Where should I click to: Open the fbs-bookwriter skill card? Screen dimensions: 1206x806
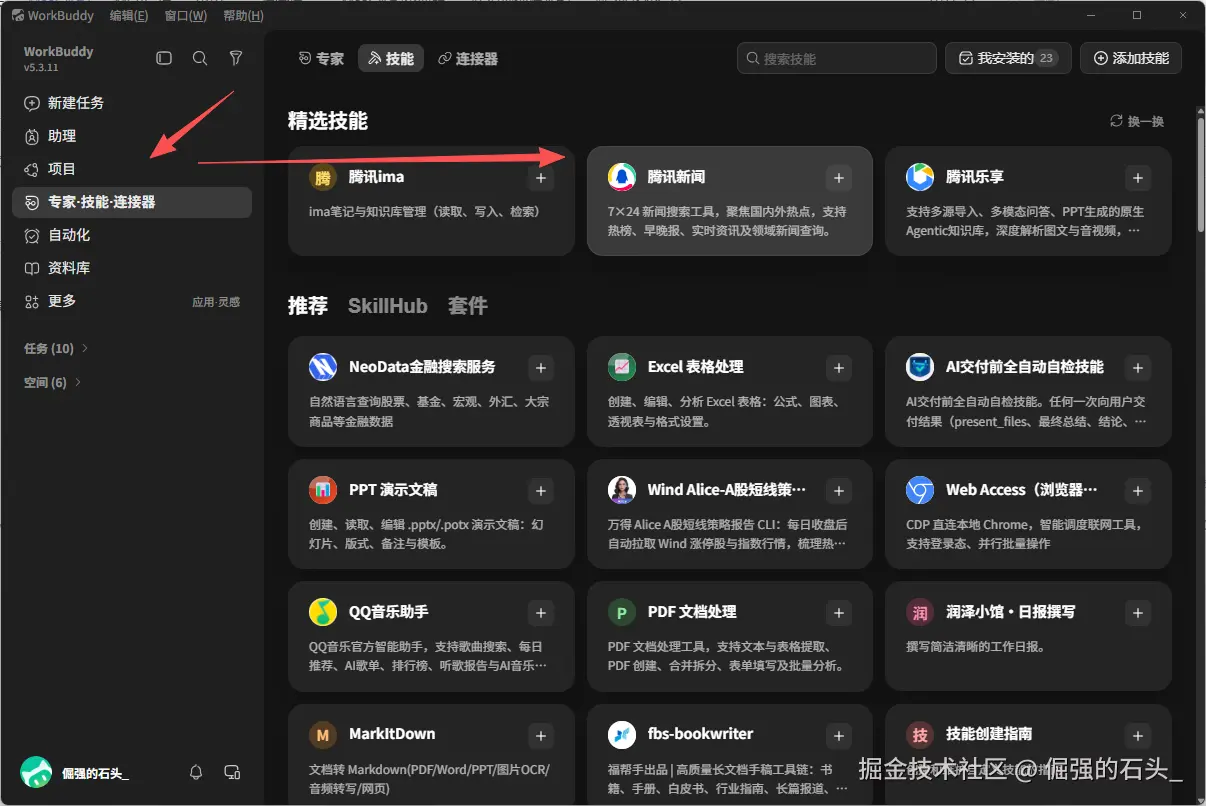point(729,755)
